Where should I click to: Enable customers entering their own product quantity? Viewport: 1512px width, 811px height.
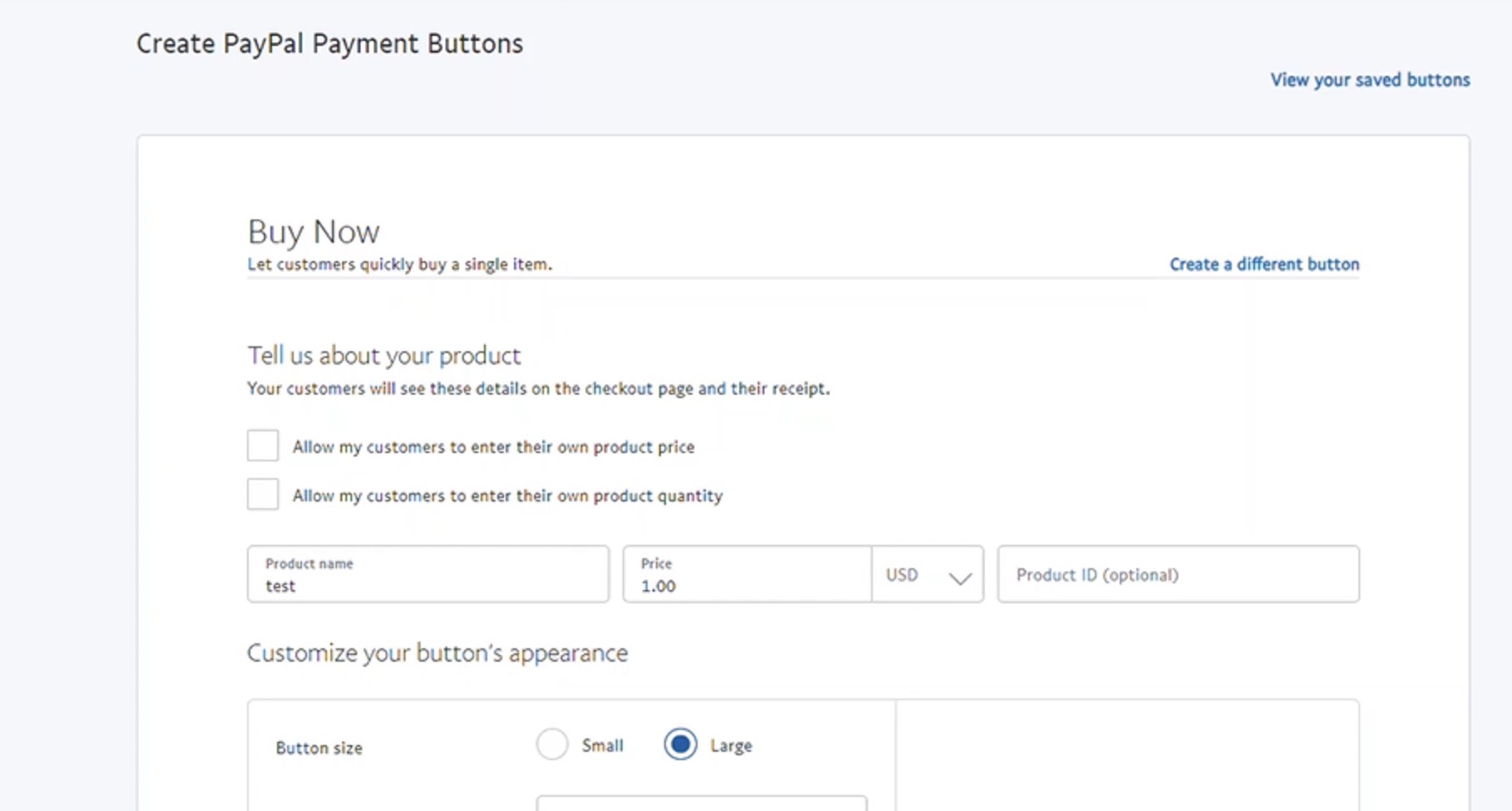263,494
